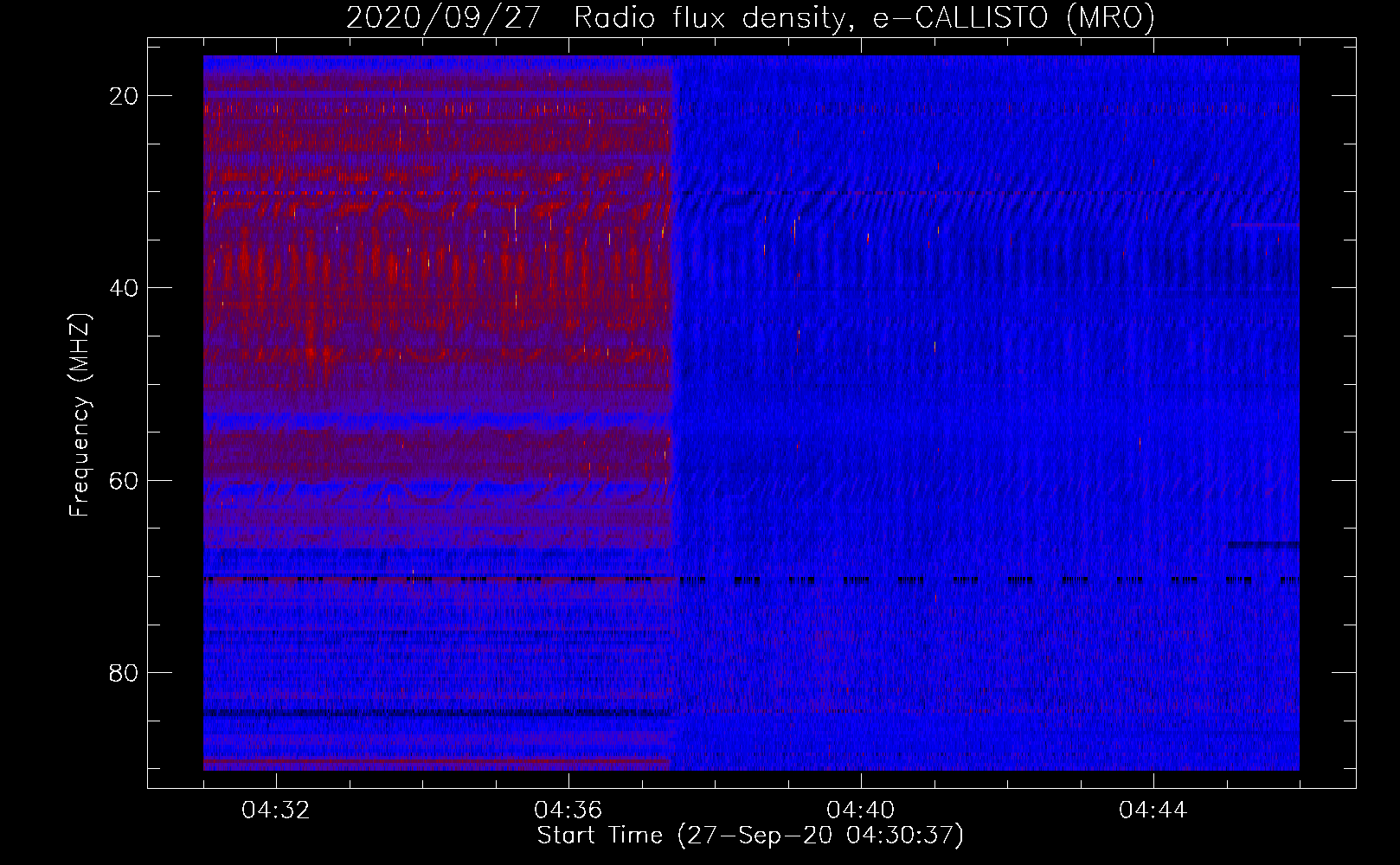Click the 'Frequency (MHZ)' axis label

(79, 415)
